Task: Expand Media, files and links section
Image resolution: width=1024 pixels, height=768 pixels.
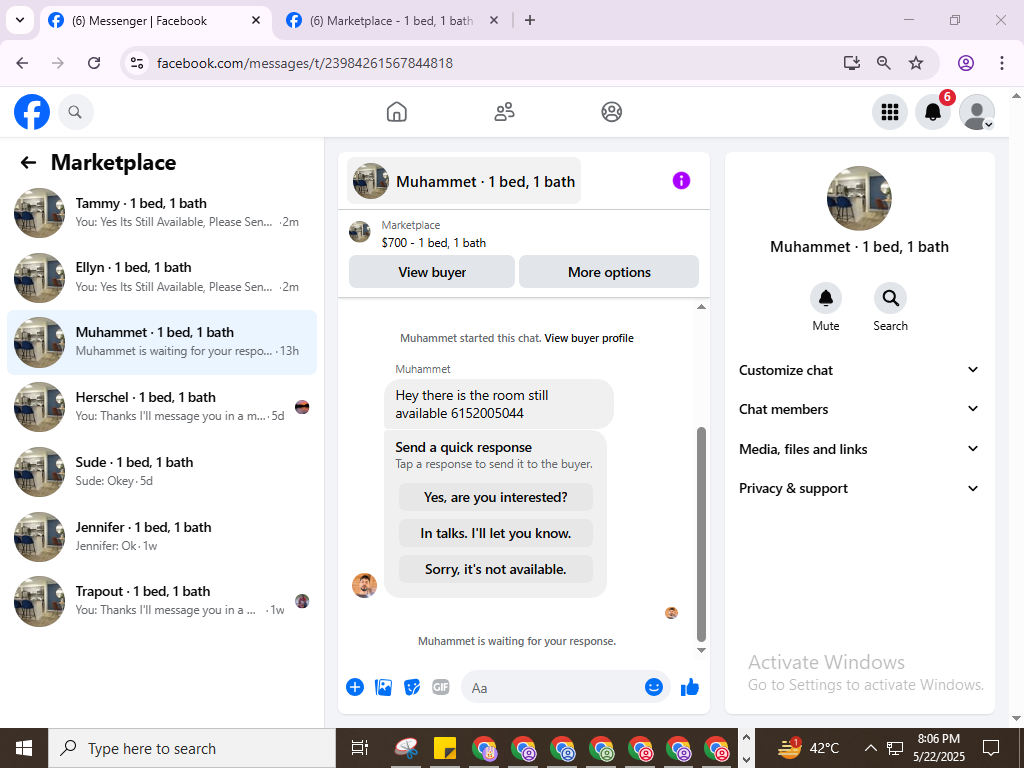Action: [x=859, y=449]
